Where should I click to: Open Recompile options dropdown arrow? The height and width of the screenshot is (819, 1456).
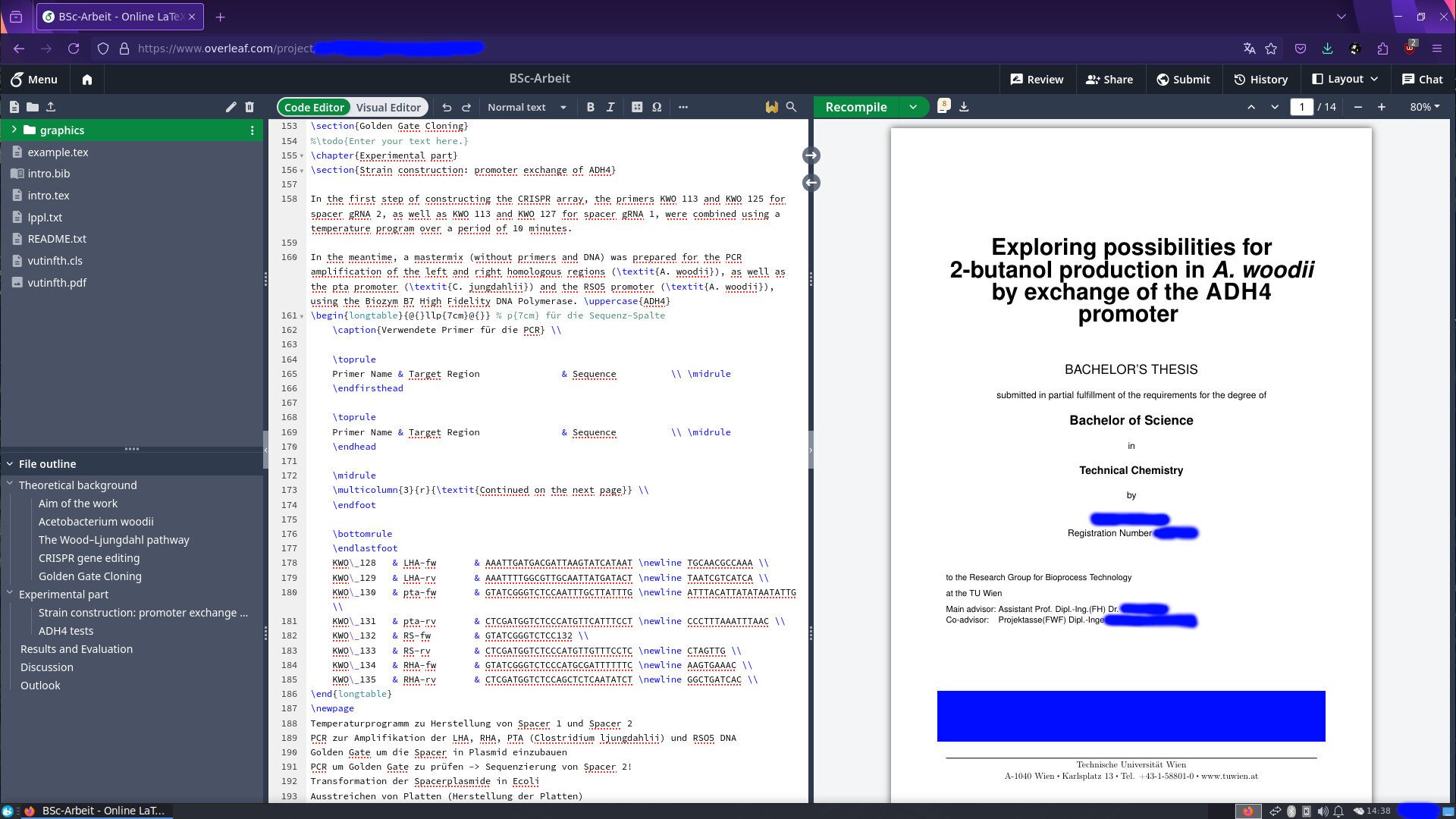click(x=913, y=107)
